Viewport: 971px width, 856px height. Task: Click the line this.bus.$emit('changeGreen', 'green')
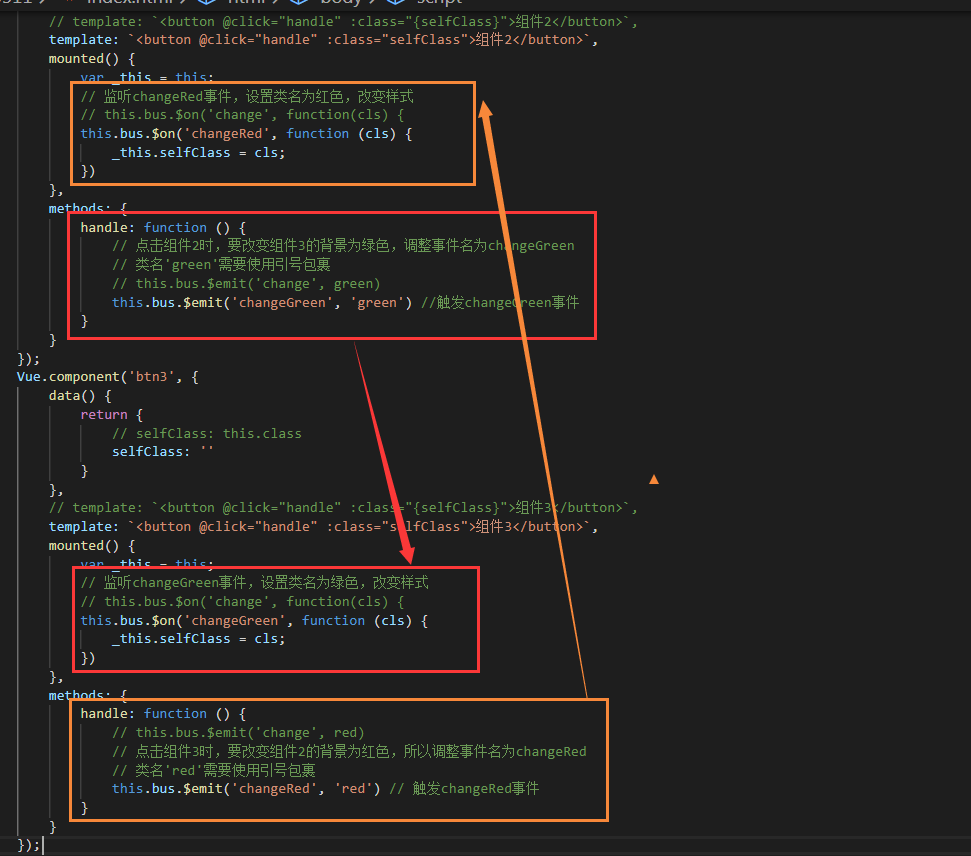[262, 302]
